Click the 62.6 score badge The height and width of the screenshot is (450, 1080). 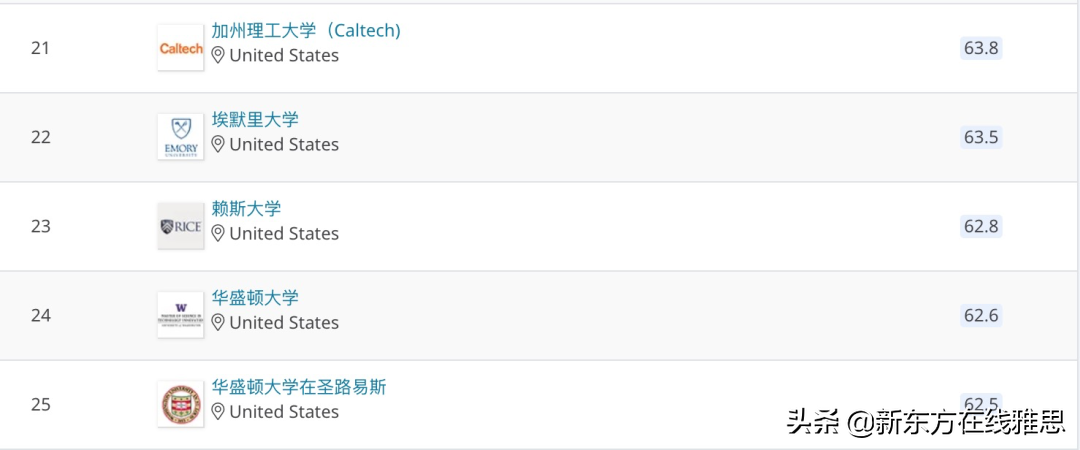[x=981, y=315]
